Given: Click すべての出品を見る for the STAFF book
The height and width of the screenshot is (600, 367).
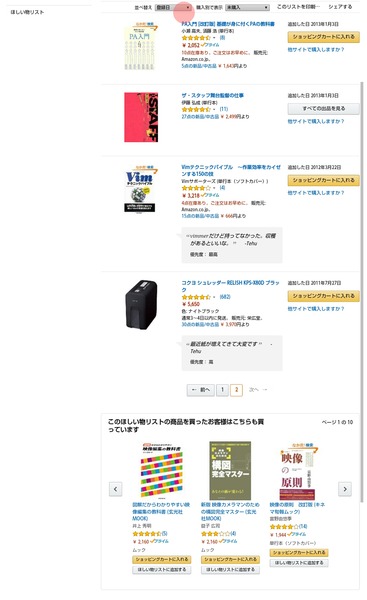Looking at the screenshot, I should (x=323, y=109).
